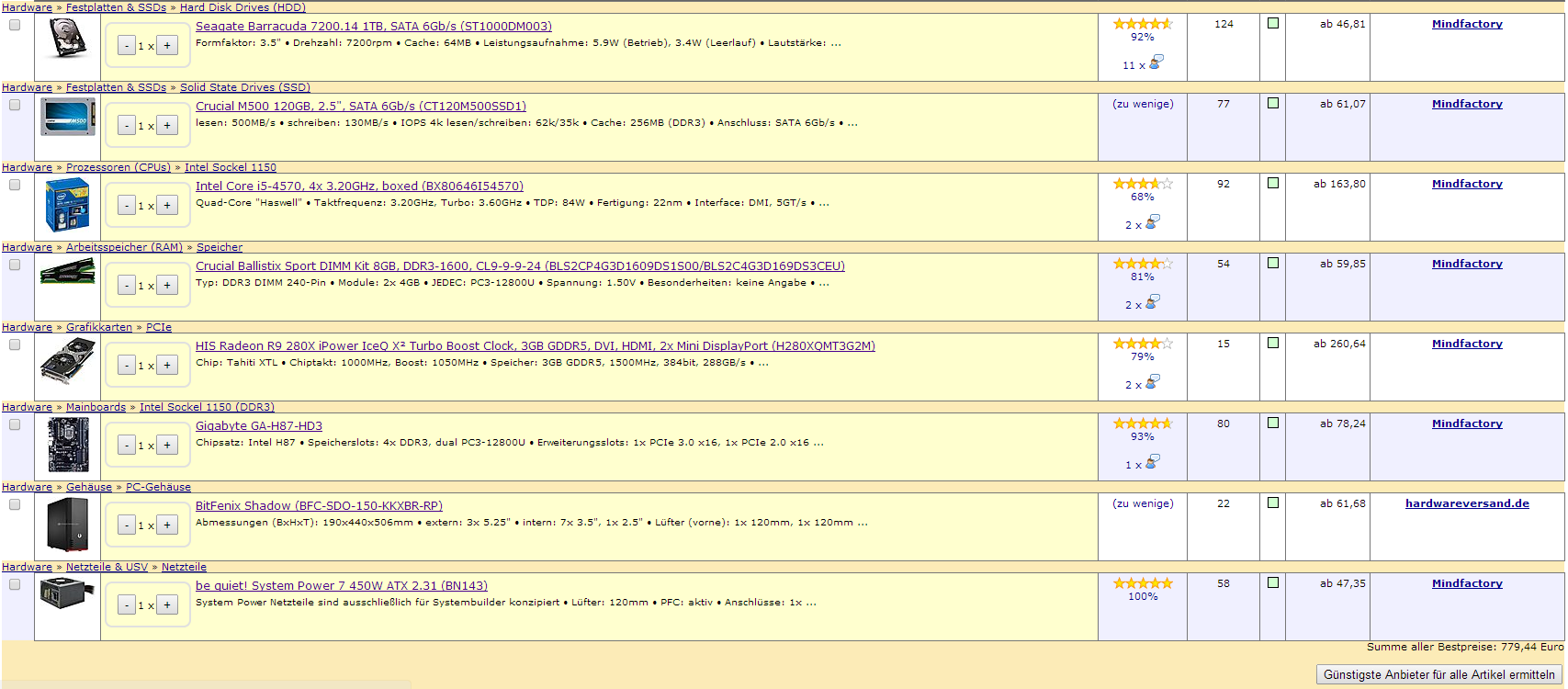Open Solid State Drives (SSD) category breadcrumb
Viewport: 1568px width, 689px height.
point(245,87)
